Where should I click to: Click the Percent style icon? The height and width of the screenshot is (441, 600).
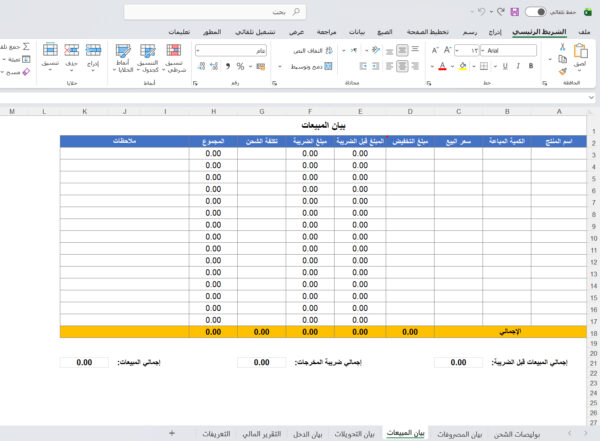coord(240,67)
